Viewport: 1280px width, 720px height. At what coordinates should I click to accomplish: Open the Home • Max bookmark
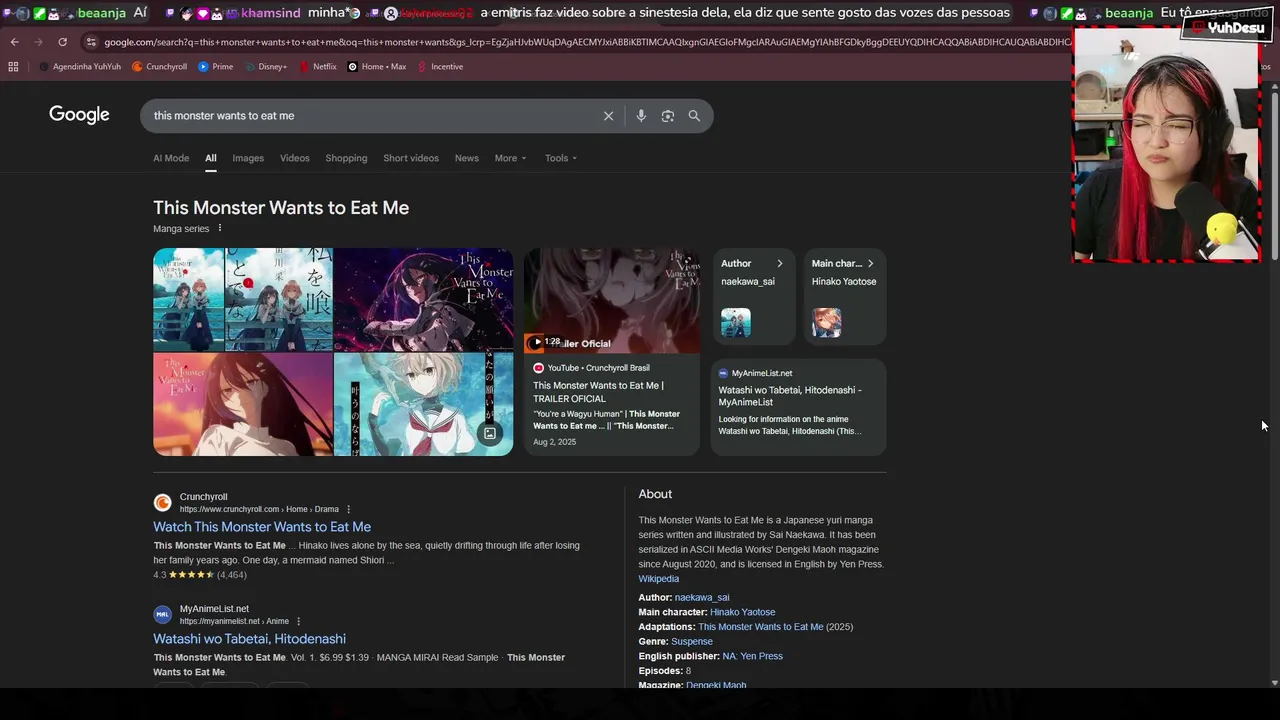tap(376, 67)
